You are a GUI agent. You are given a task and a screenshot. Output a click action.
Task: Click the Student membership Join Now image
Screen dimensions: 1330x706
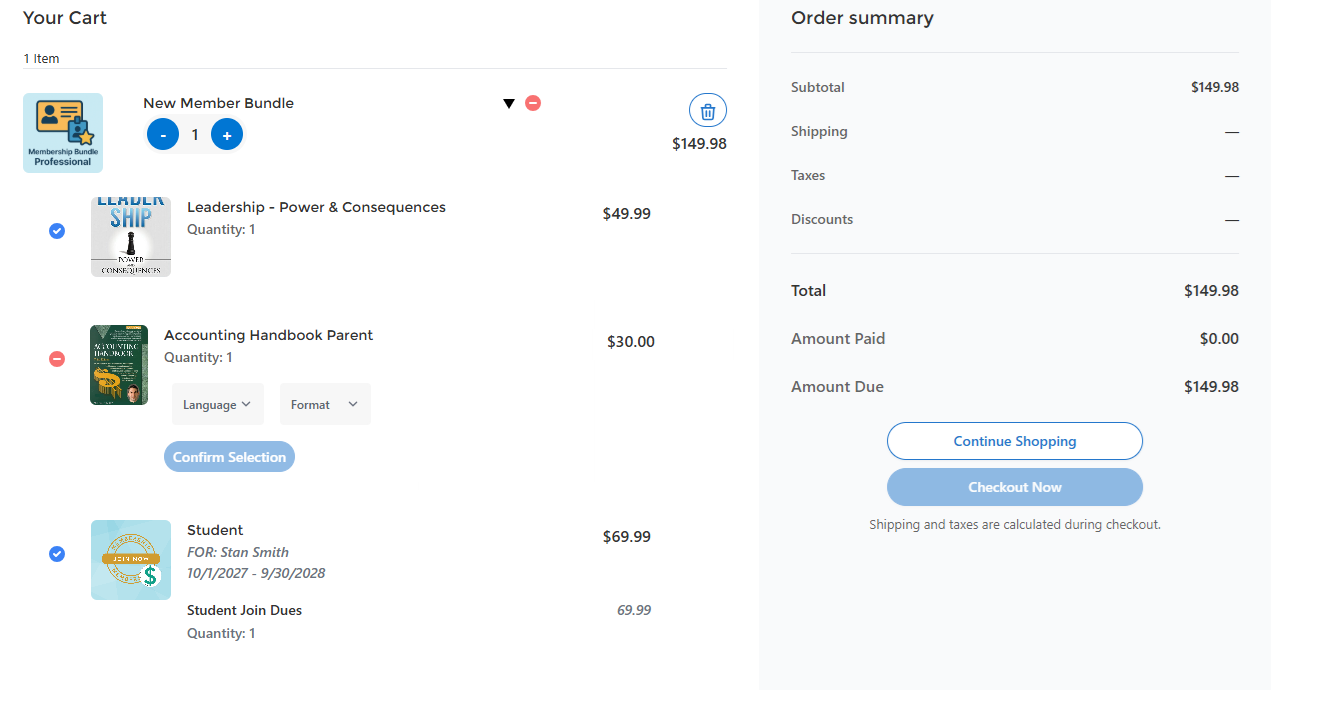[131, 560]
